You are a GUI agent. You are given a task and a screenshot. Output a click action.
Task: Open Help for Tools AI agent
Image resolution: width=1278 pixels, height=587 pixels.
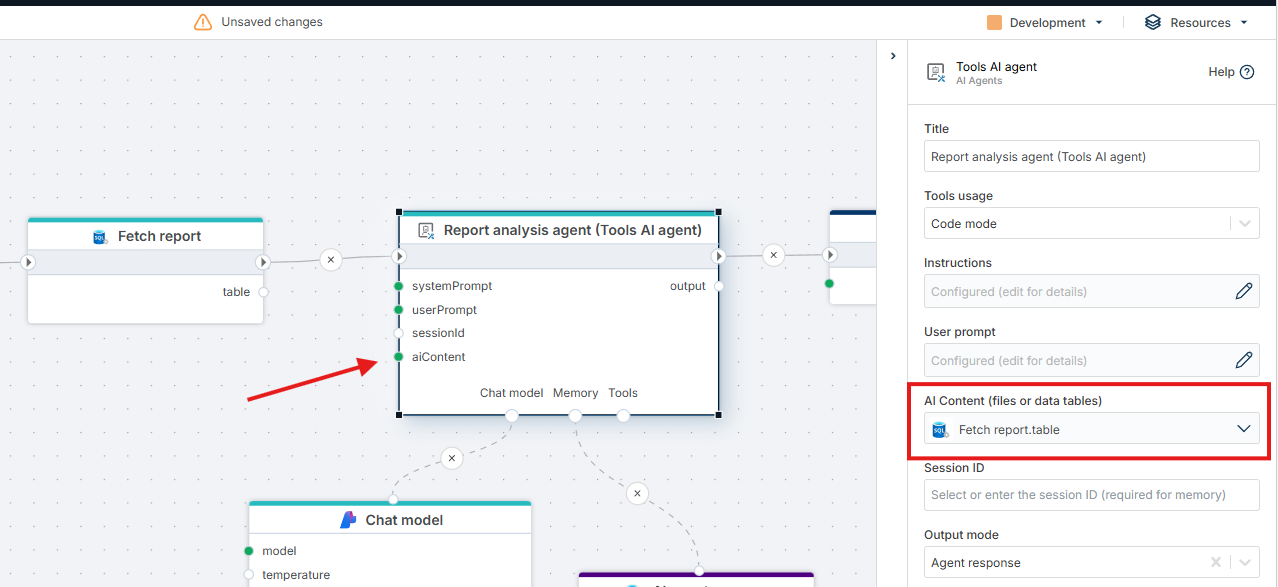click(1231, 72)
